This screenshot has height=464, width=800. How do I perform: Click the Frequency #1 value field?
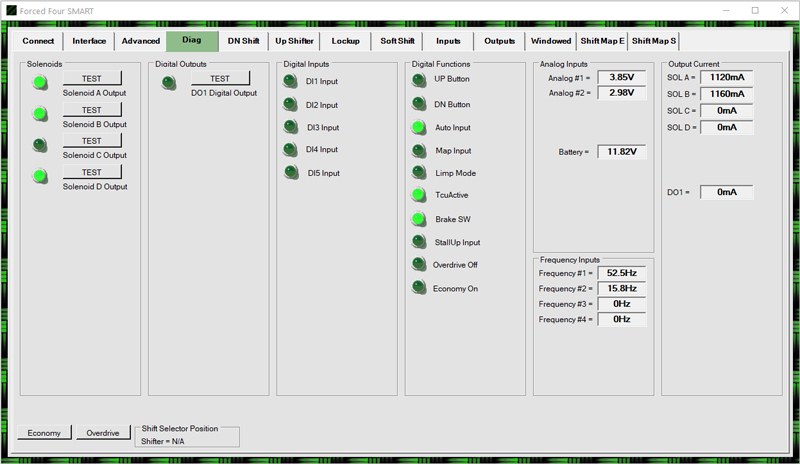point(621,273)
